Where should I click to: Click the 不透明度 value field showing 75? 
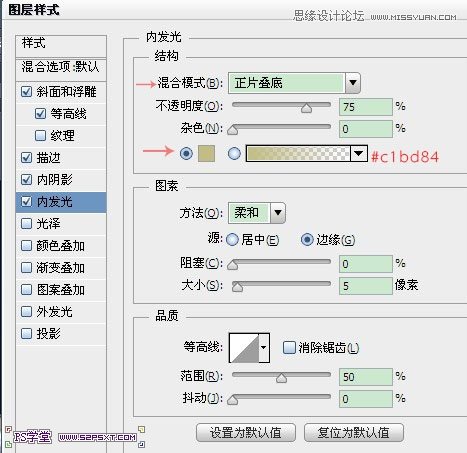coord(366,107)
